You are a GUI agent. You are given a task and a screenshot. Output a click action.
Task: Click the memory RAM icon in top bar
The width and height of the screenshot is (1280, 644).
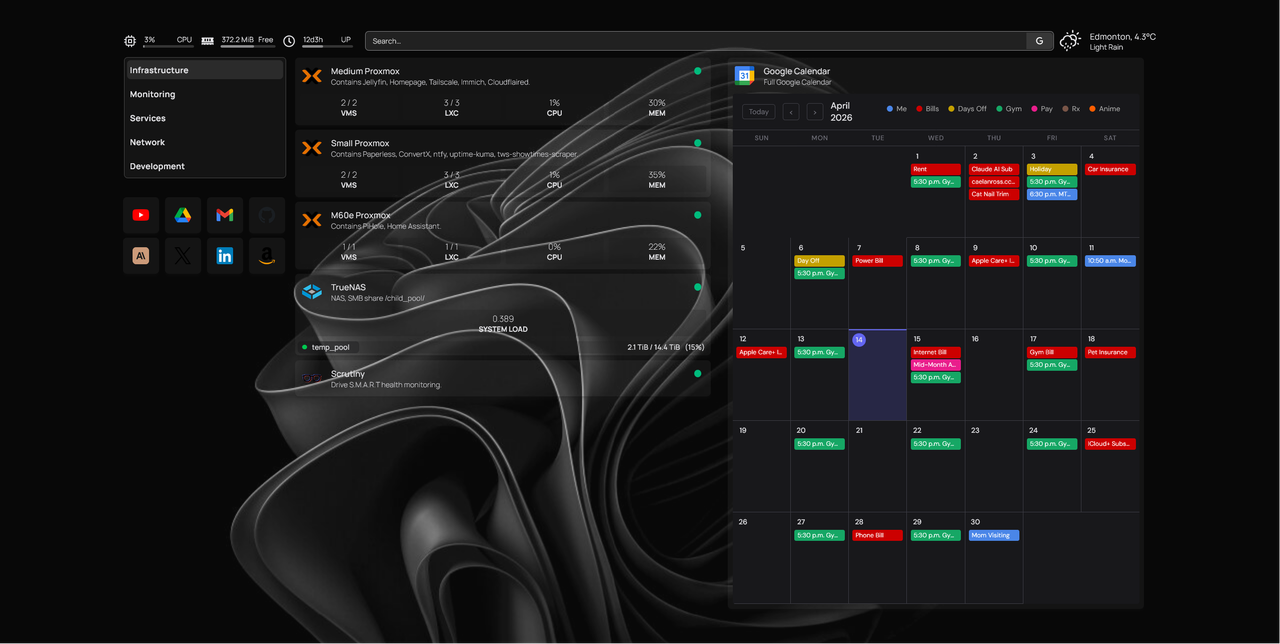[207, 41]
